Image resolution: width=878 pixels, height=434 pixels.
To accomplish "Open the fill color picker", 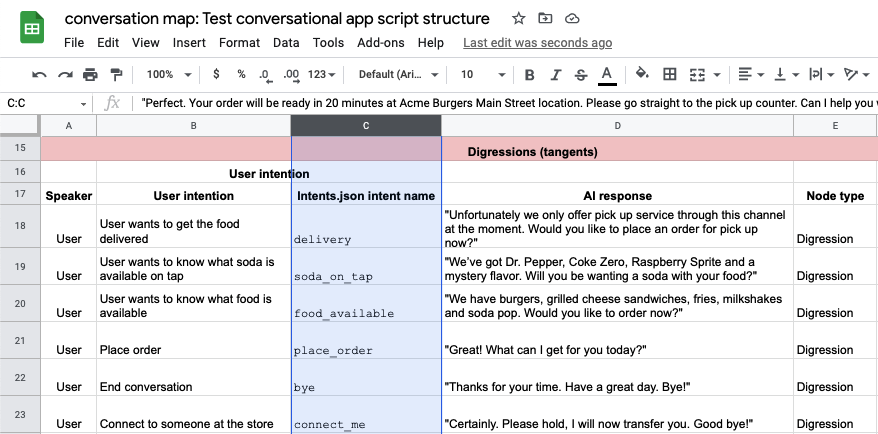I will point(642,74).
